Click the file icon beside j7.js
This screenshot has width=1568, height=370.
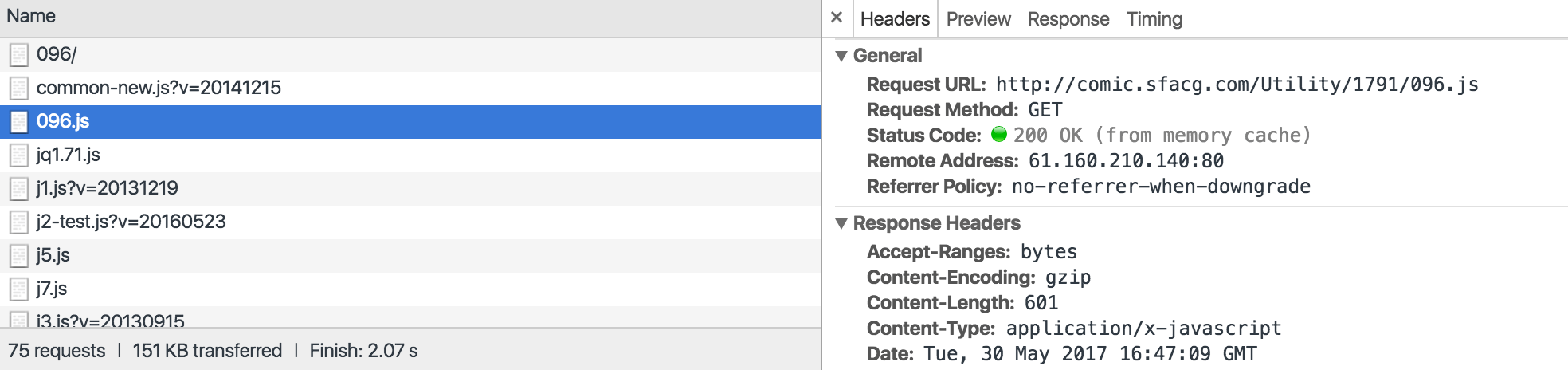[19, 289]
